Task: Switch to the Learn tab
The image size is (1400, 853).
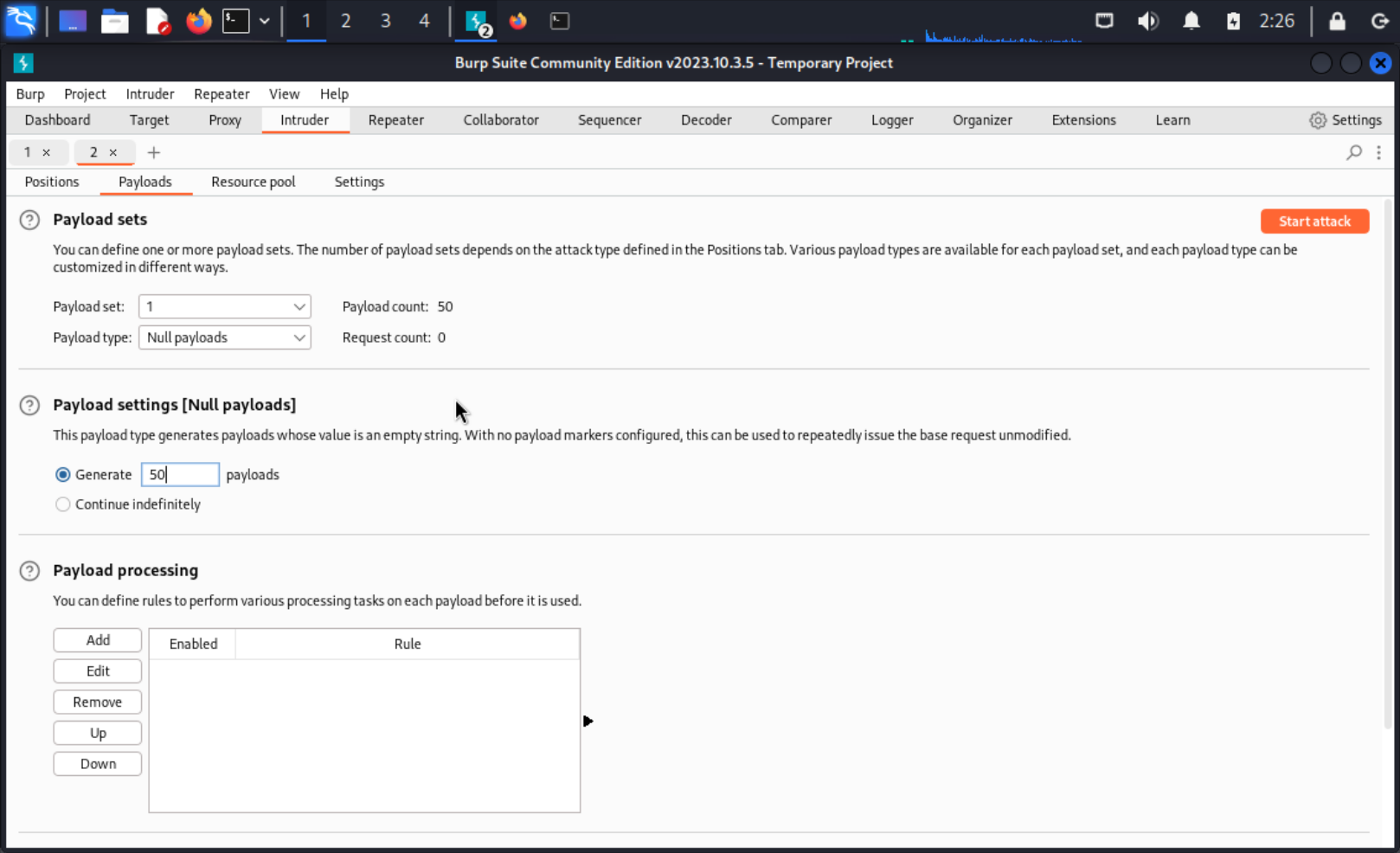Action: pyautogui.click(x=1172, y=120)
